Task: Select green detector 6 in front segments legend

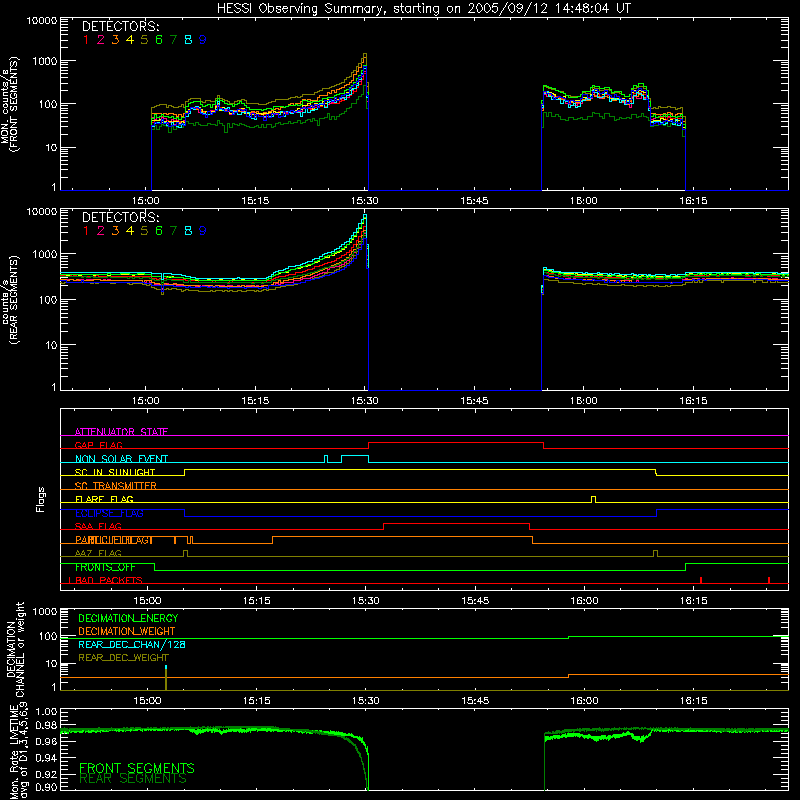Action: click(159, 40)
